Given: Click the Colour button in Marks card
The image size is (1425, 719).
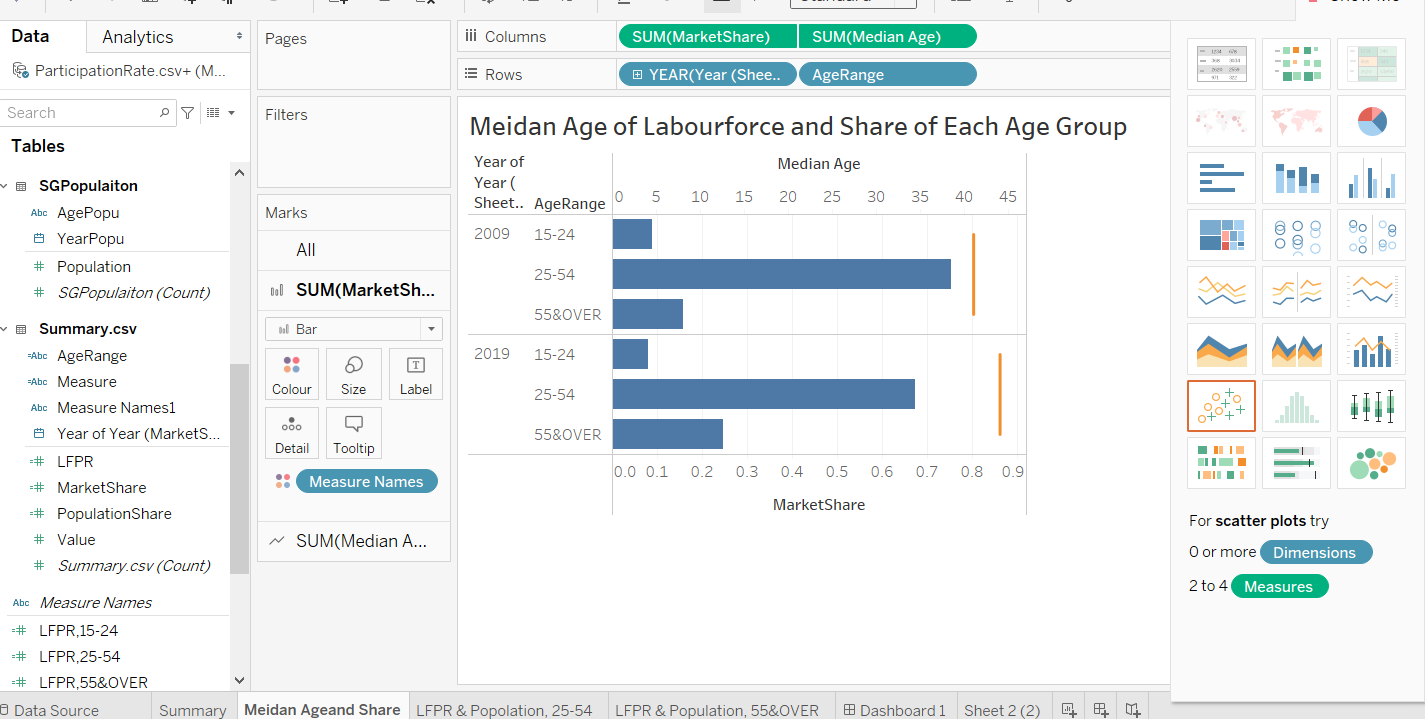Looking at the screenshot, I should (292, 375).
